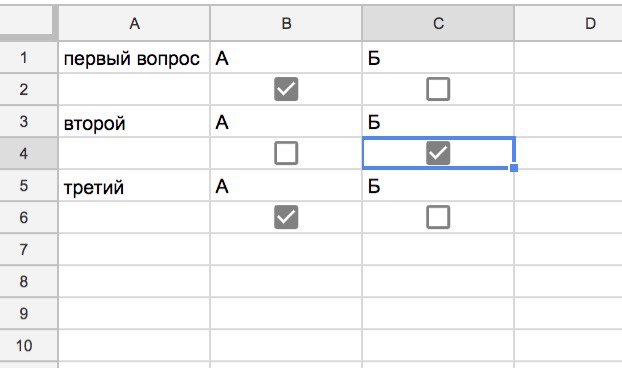Check the empty checkbox in cell C2
The width and height of the screenshot is (622, 368).
[438, 89]
